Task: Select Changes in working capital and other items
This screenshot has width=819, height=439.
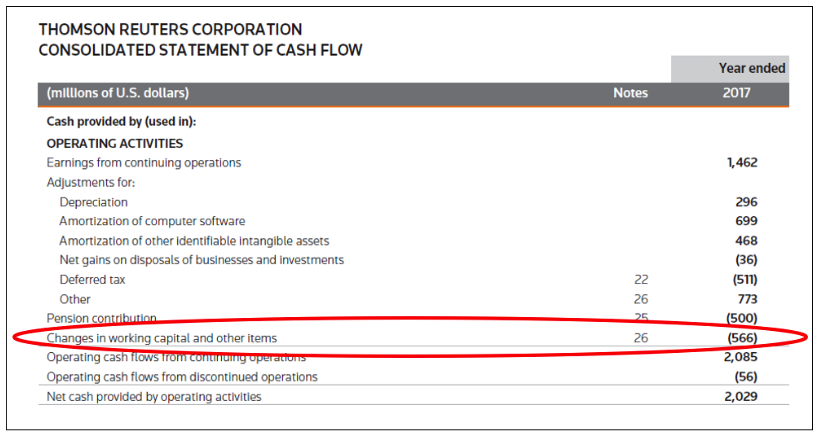Action: click(162, 338)
